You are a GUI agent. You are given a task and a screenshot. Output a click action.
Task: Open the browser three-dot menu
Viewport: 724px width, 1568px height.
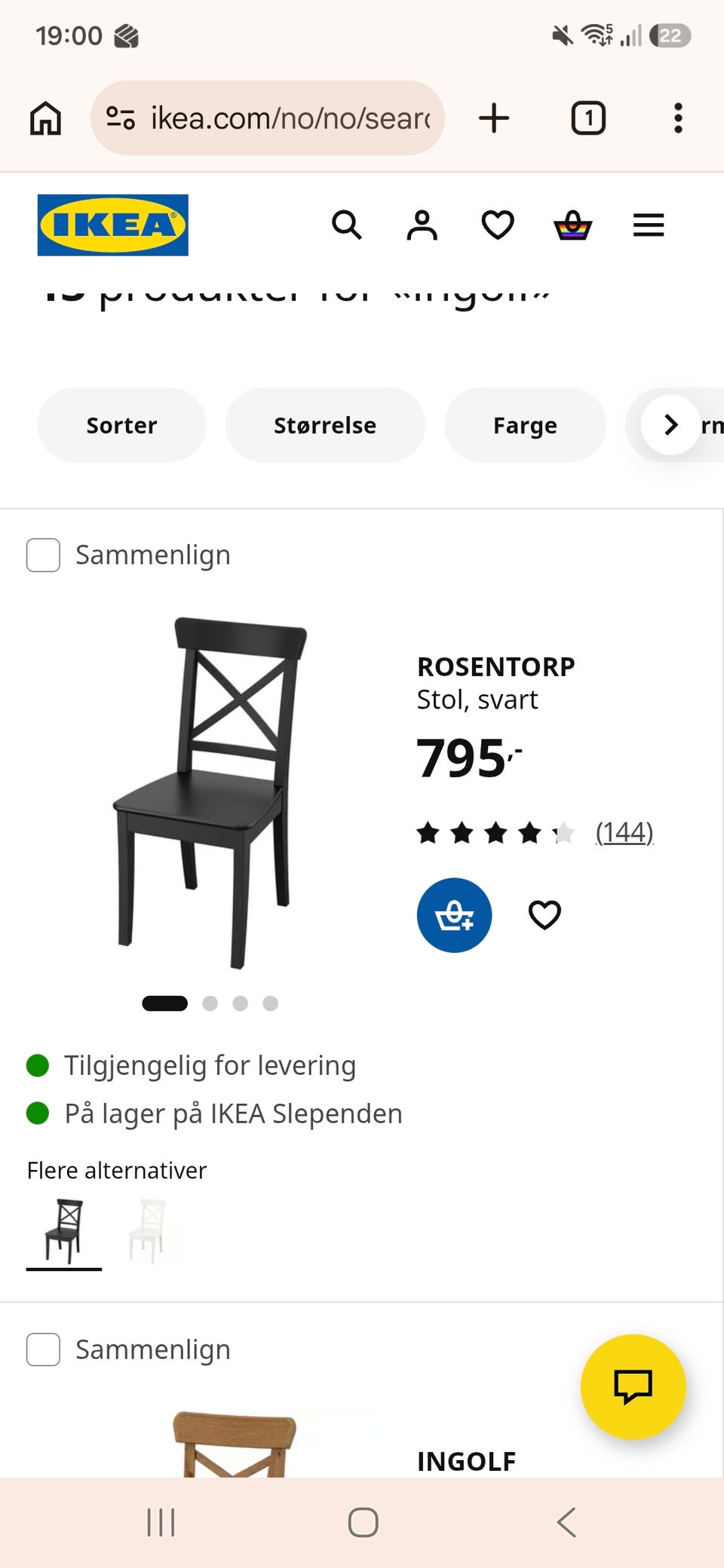point(678,118)
